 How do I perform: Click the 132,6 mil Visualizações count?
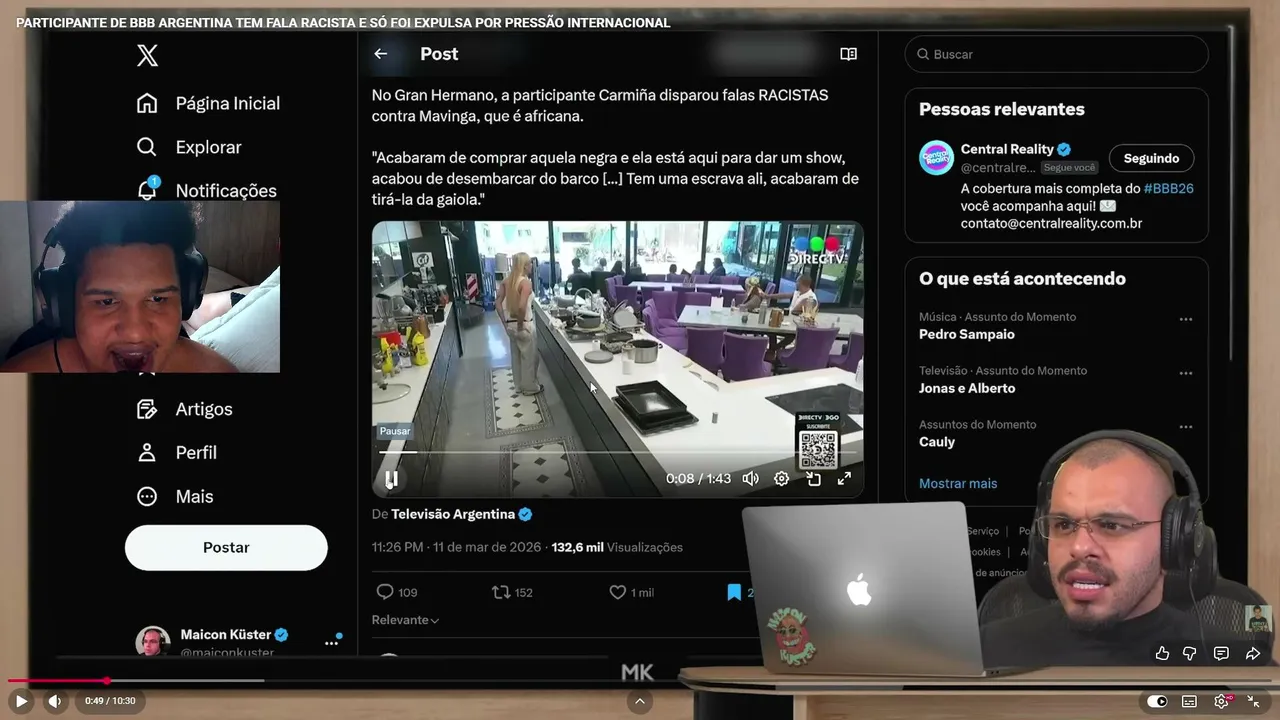click(617, 547)
